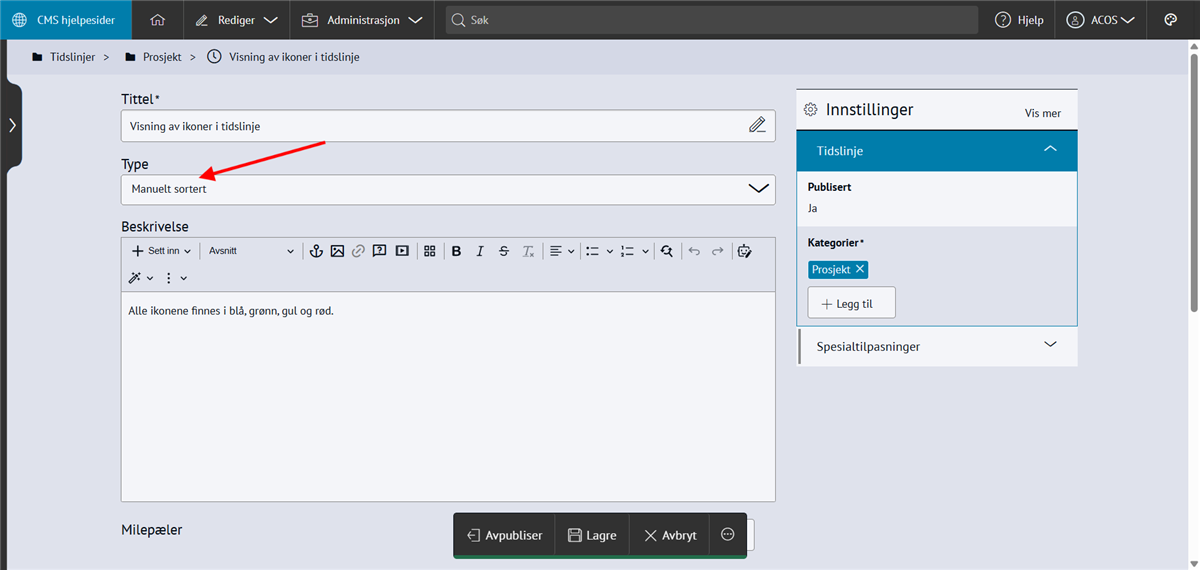Image resolution: width=1200 pixels, height=570 pixels.
Task: Open the Administrasjon menu
Action: 361,20
